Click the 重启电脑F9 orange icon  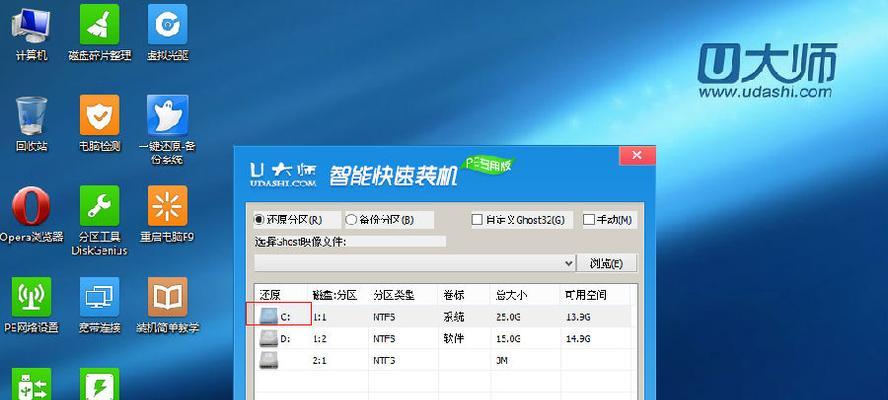pyautogui.click(x=167, y=206)
